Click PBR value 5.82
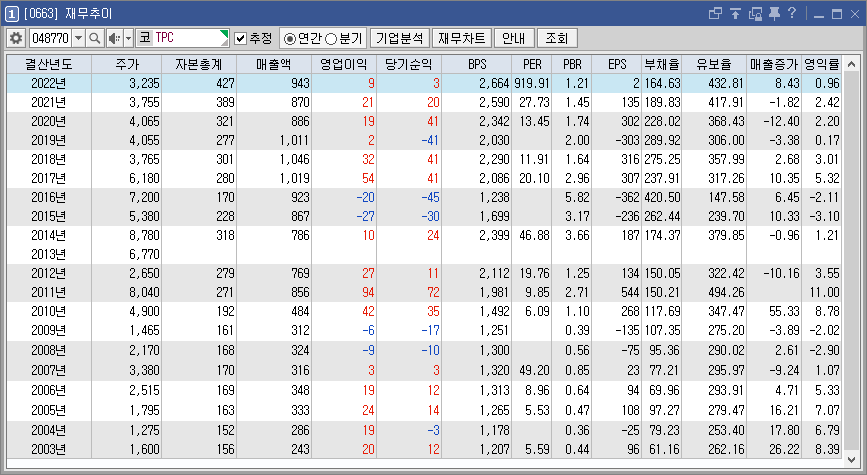 tap(577, 197)
